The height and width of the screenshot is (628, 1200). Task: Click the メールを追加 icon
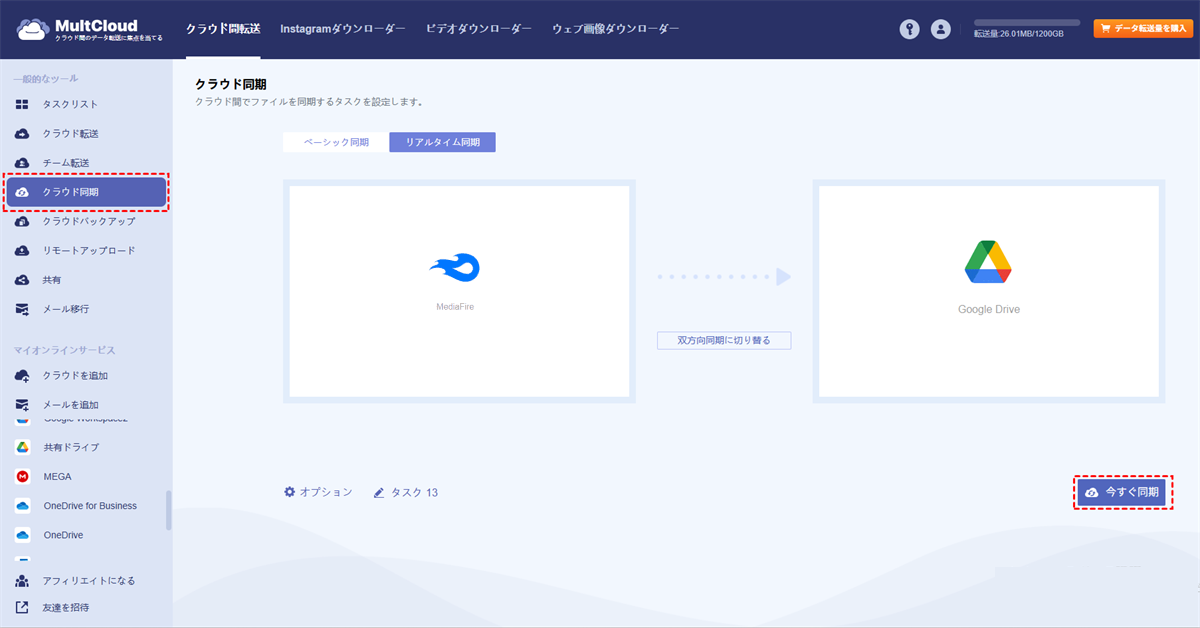[x=22, y=405]
